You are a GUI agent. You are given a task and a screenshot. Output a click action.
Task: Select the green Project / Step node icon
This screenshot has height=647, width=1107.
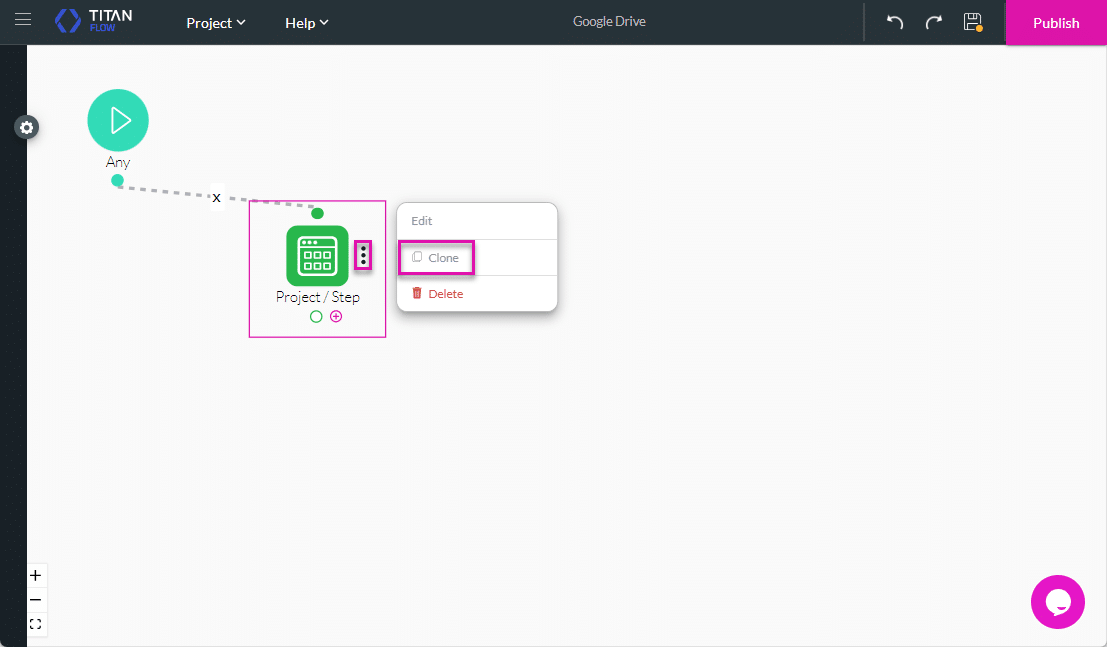click(317, 256)
